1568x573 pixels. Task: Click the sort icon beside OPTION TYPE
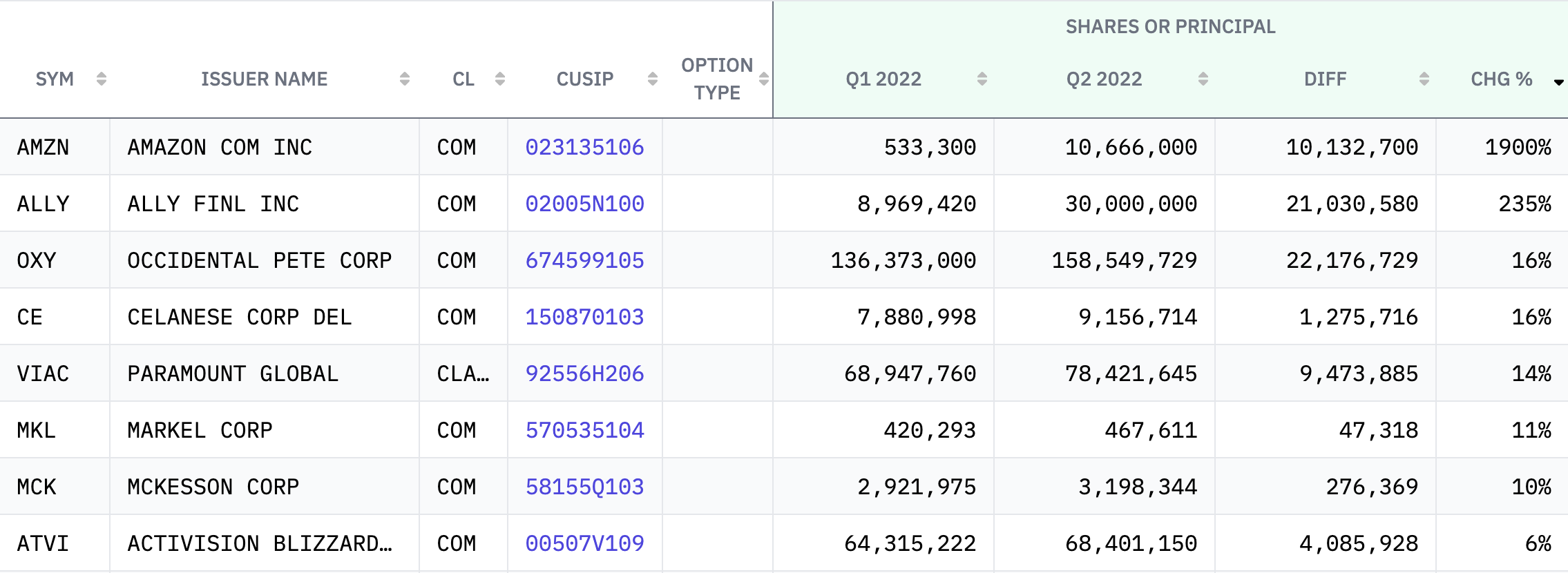763,79
